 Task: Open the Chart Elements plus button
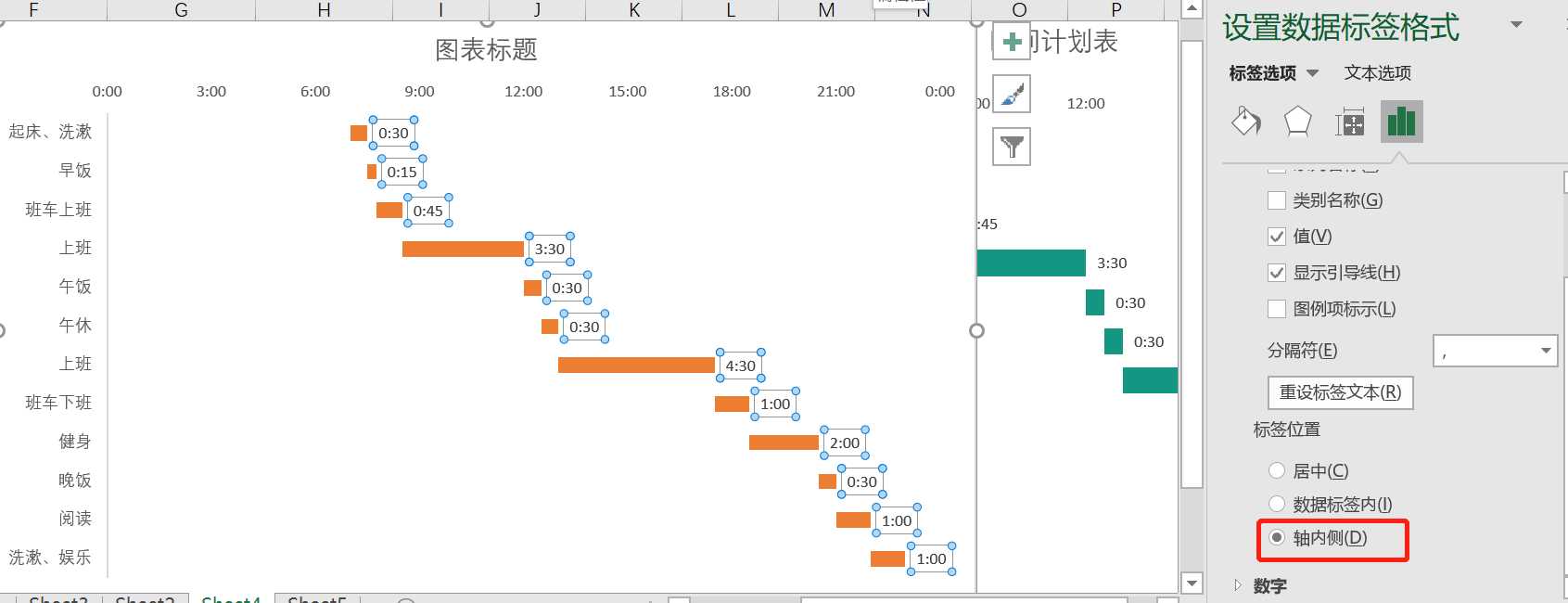pos(1012,42)
